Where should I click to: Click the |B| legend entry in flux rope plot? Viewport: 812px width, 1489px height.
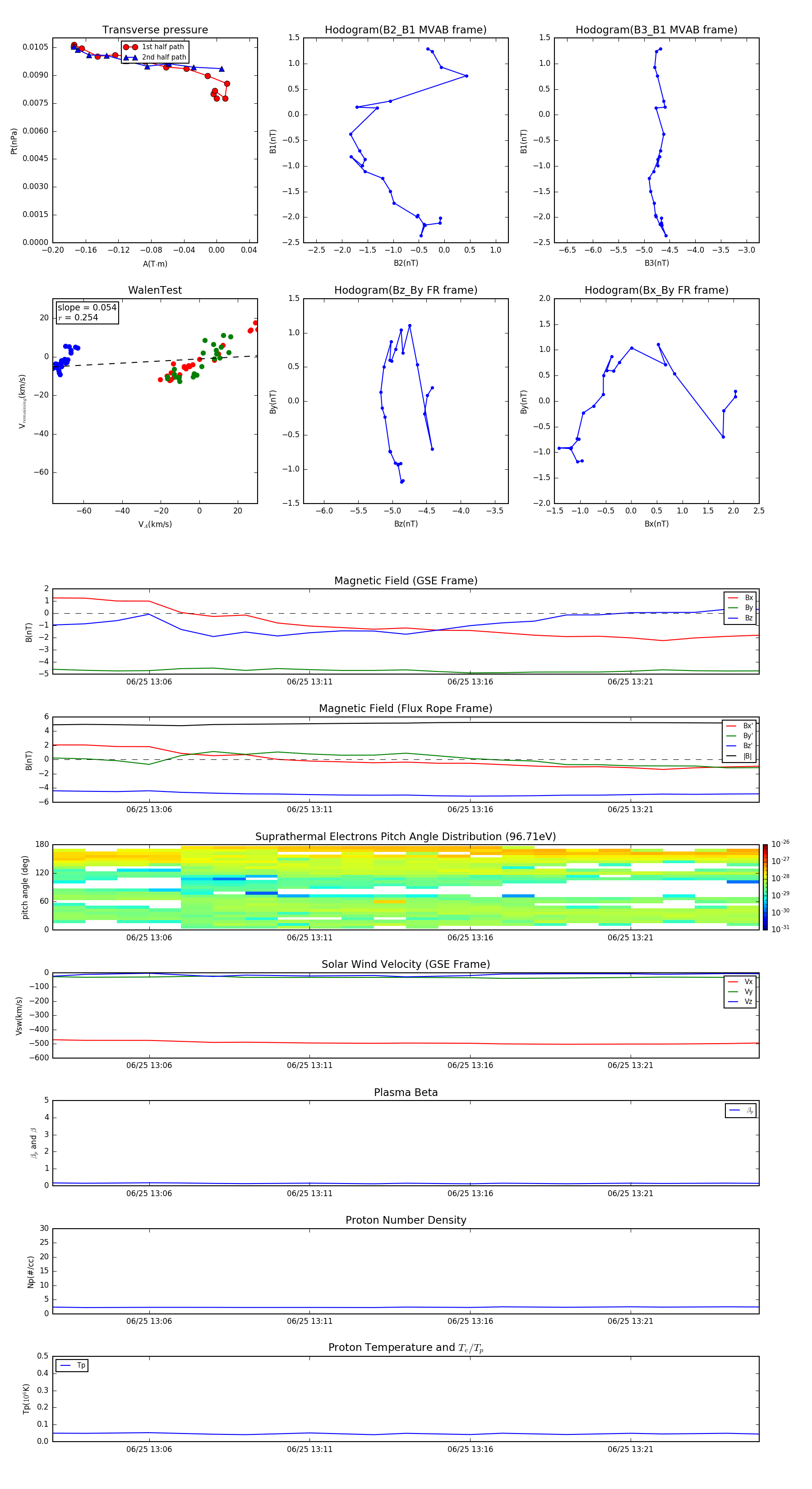pos(740,756)
